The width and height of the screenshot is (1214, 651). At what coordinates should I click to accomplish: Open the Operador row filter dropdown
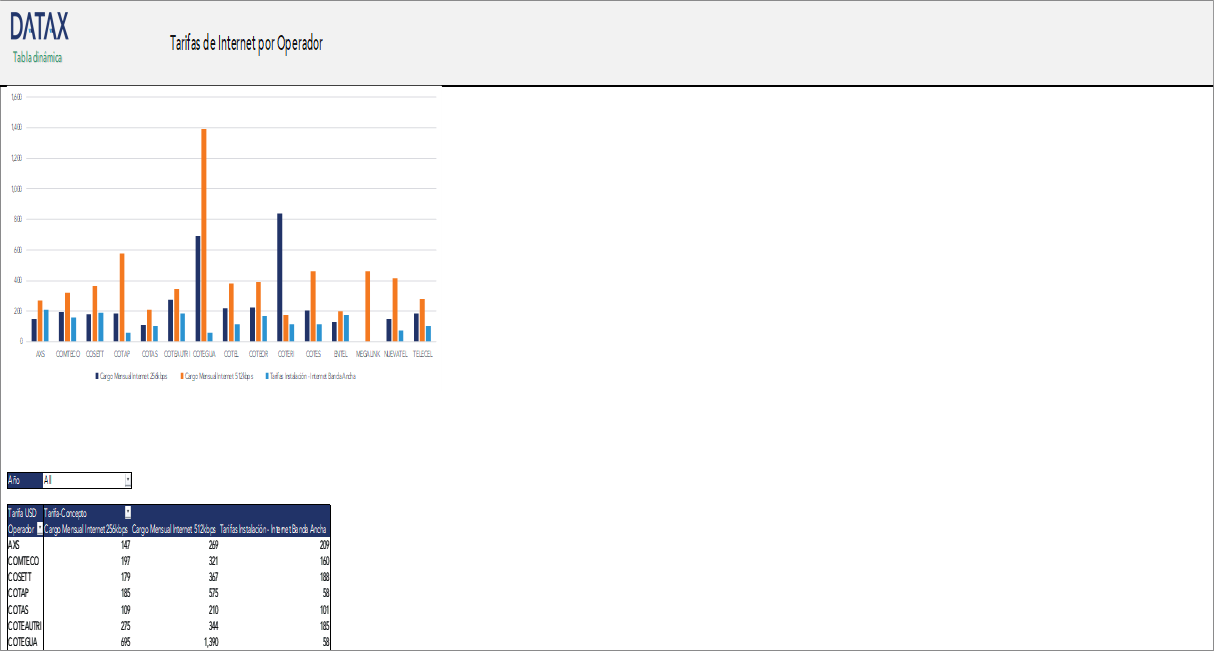pyautogui.click(x=39, y=529)
